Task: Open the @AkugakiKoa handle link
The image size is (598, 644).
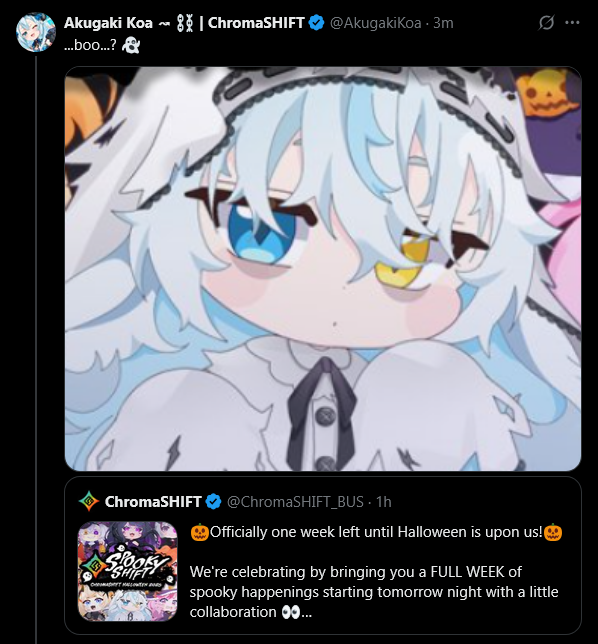Action: (375, 23)
